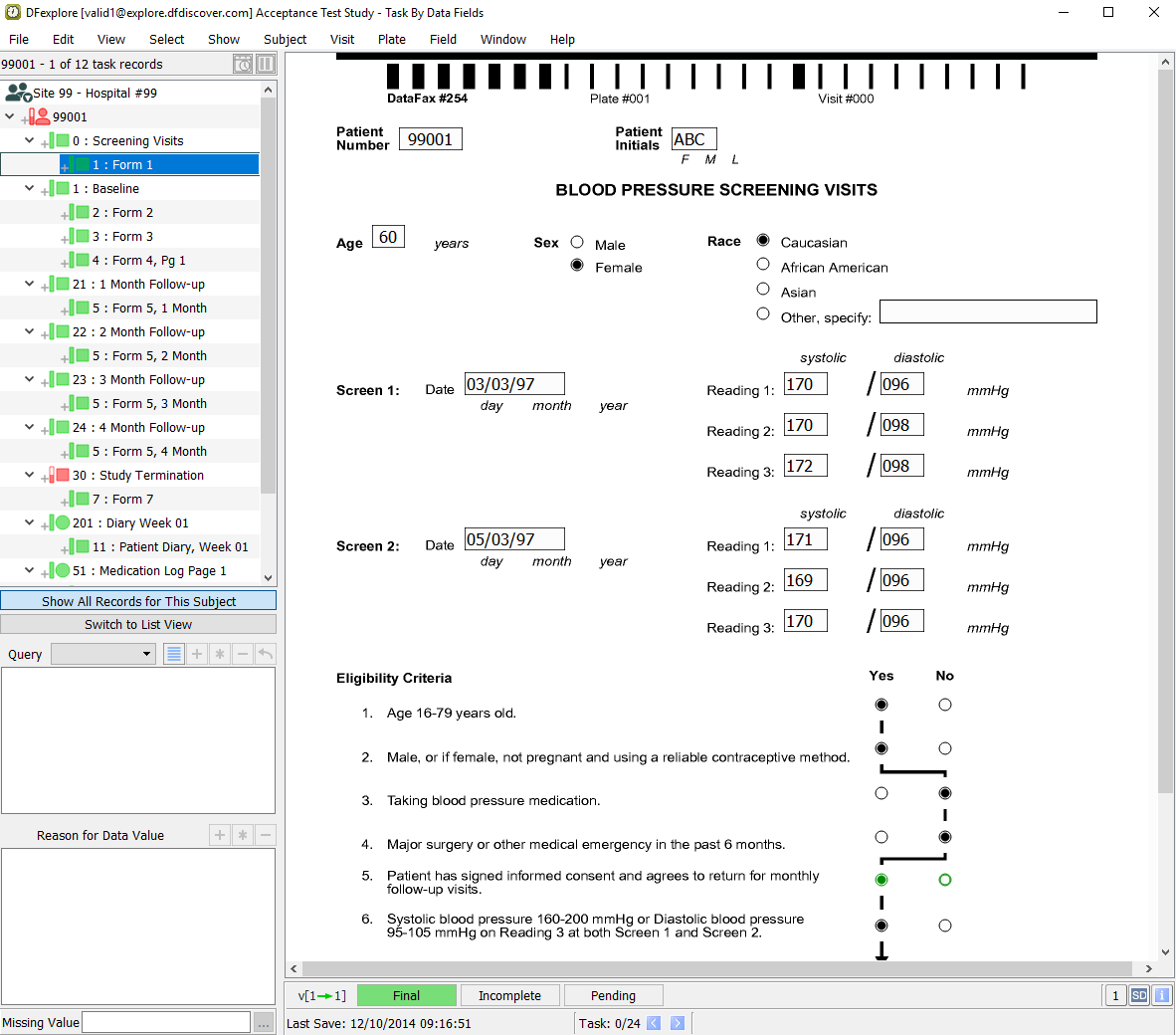
Task: Click the calendar clock icon in task header
Action: [243, 64]
